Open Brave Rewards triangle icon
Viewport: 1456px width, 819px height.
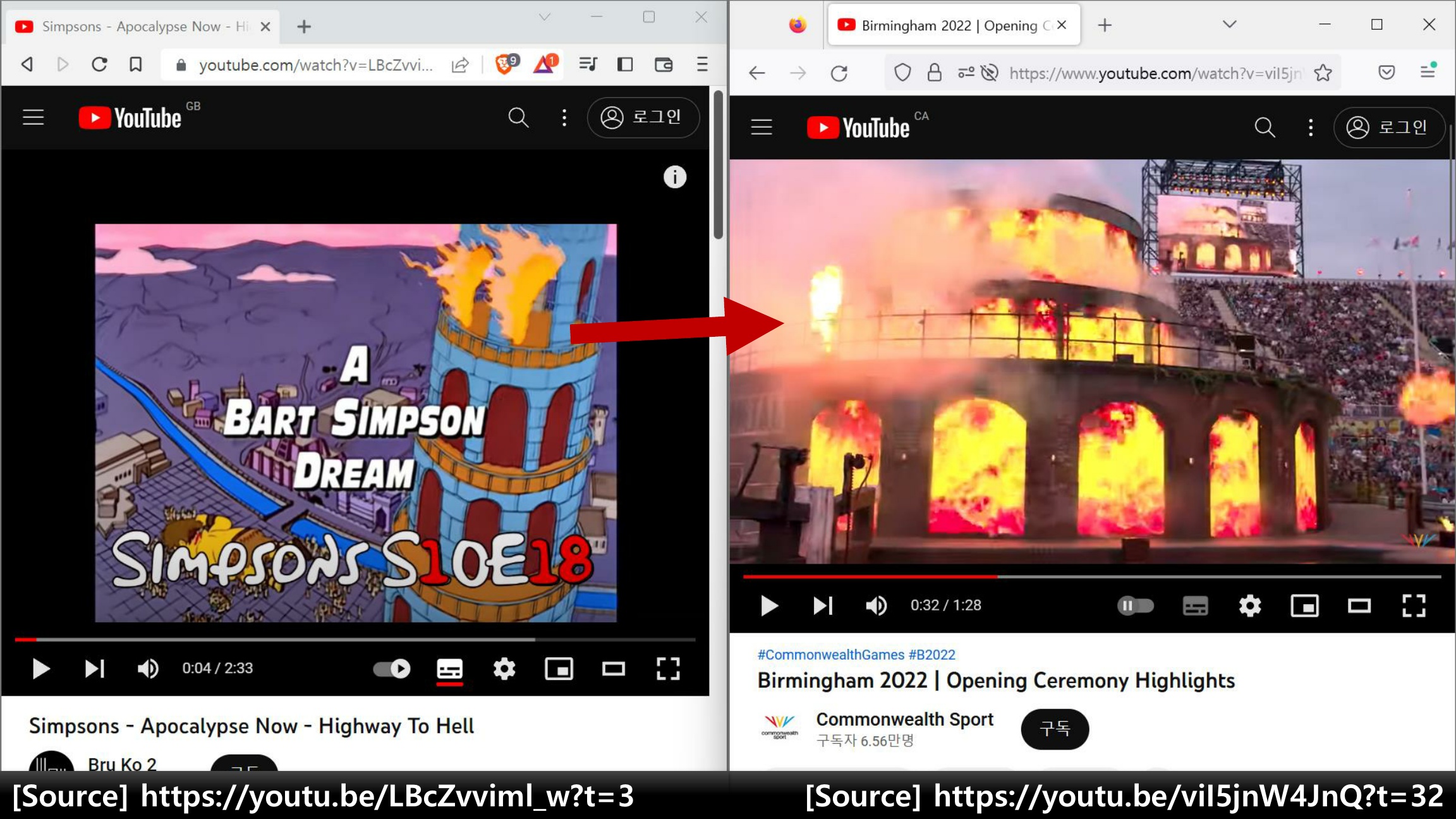[545, 63]
